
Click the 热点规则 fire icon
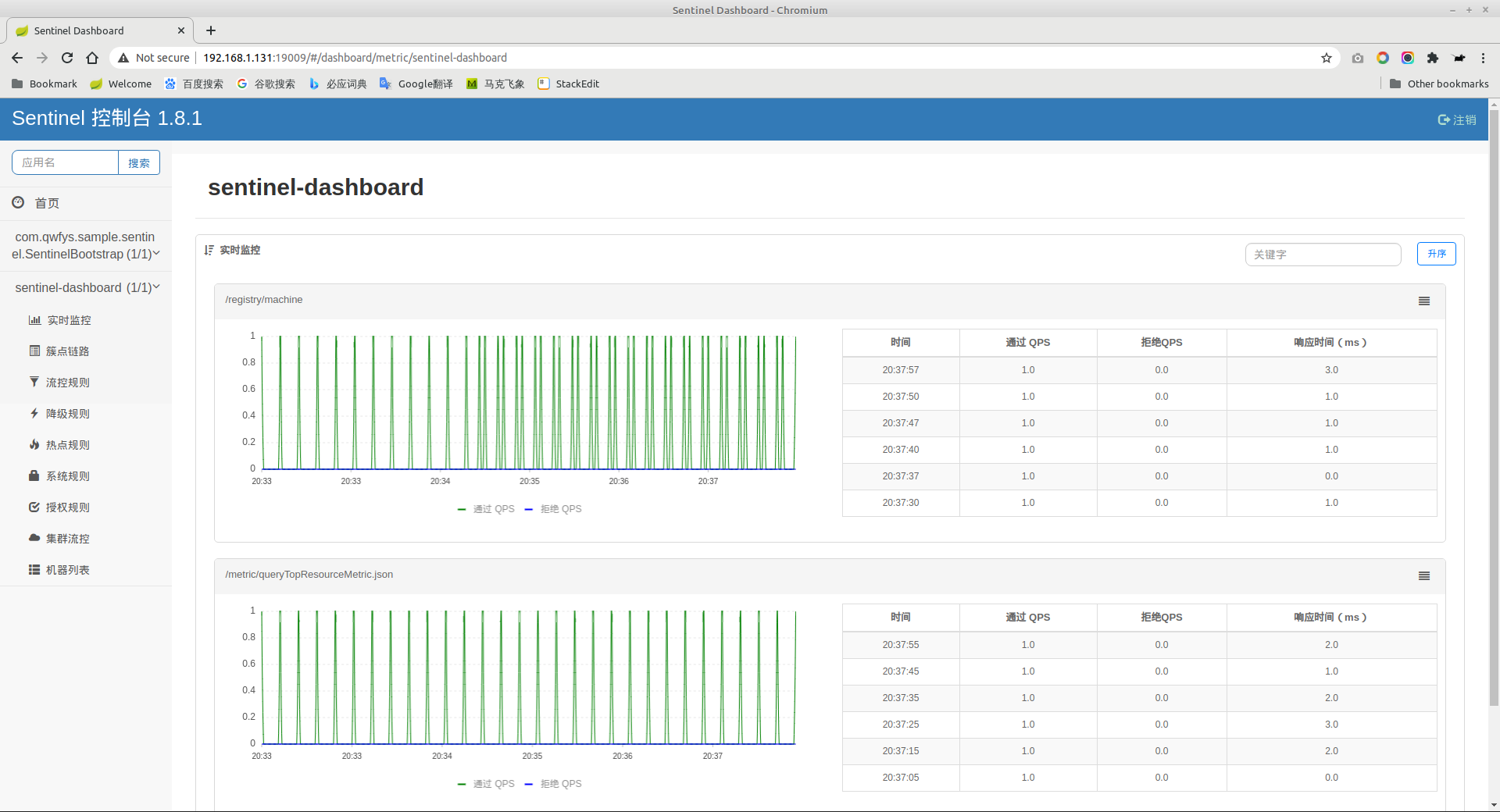[x=34, y=444]
